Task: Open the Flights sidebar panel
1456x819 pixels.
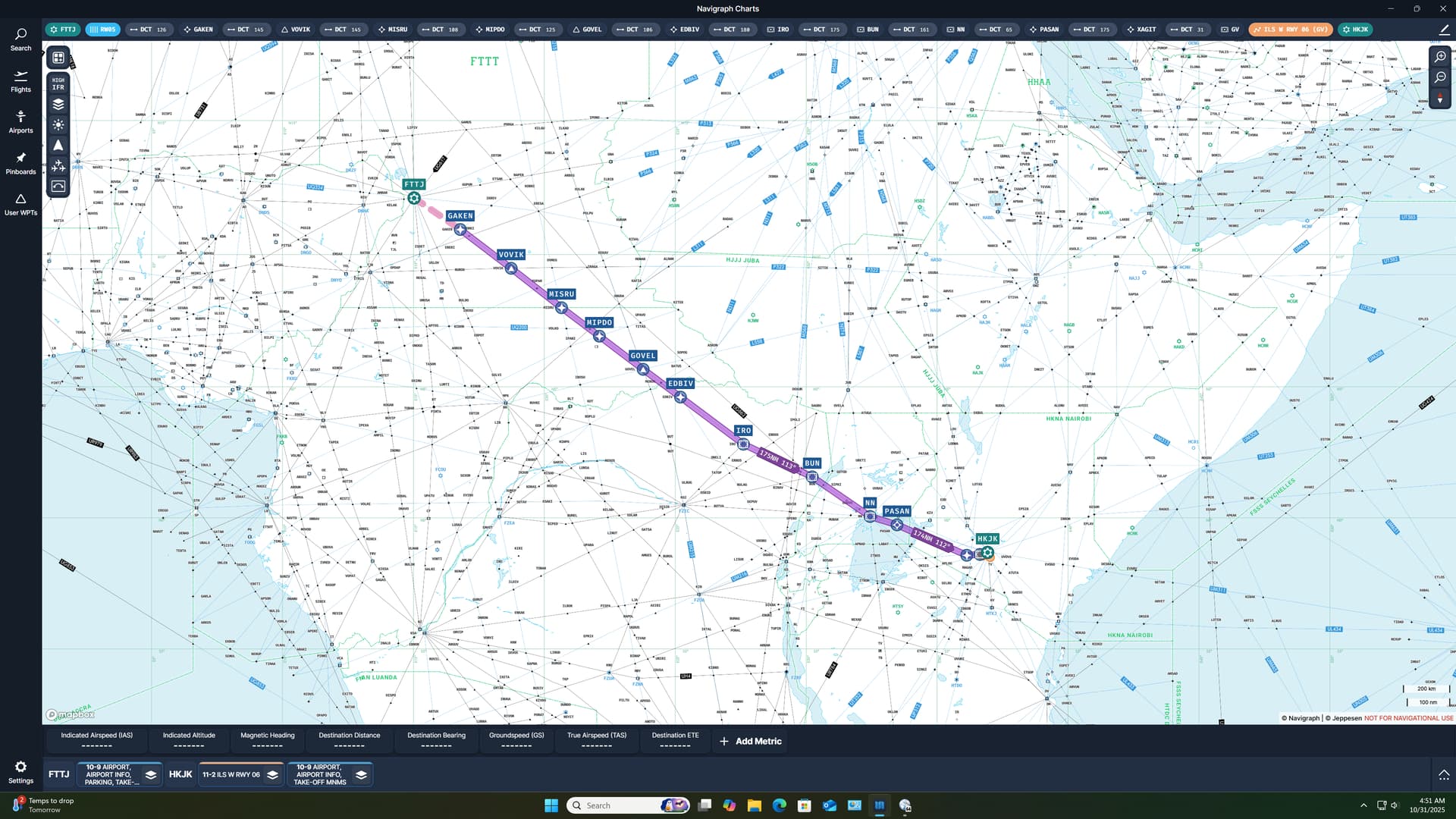Action: [x=20, y=81]
